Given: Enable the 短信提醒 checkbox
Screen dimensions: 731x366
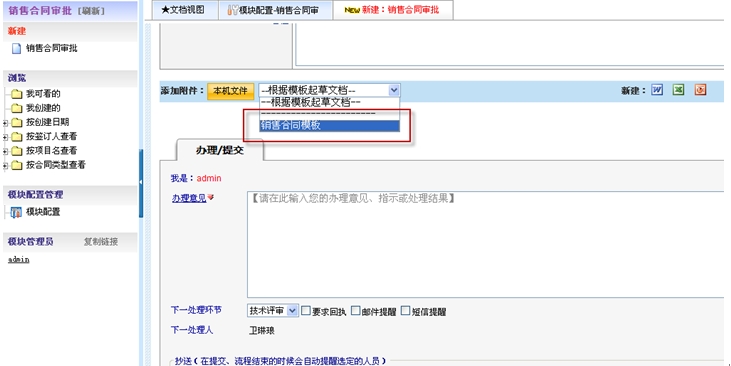Looking at the screenshot, I should pos(406,311).
